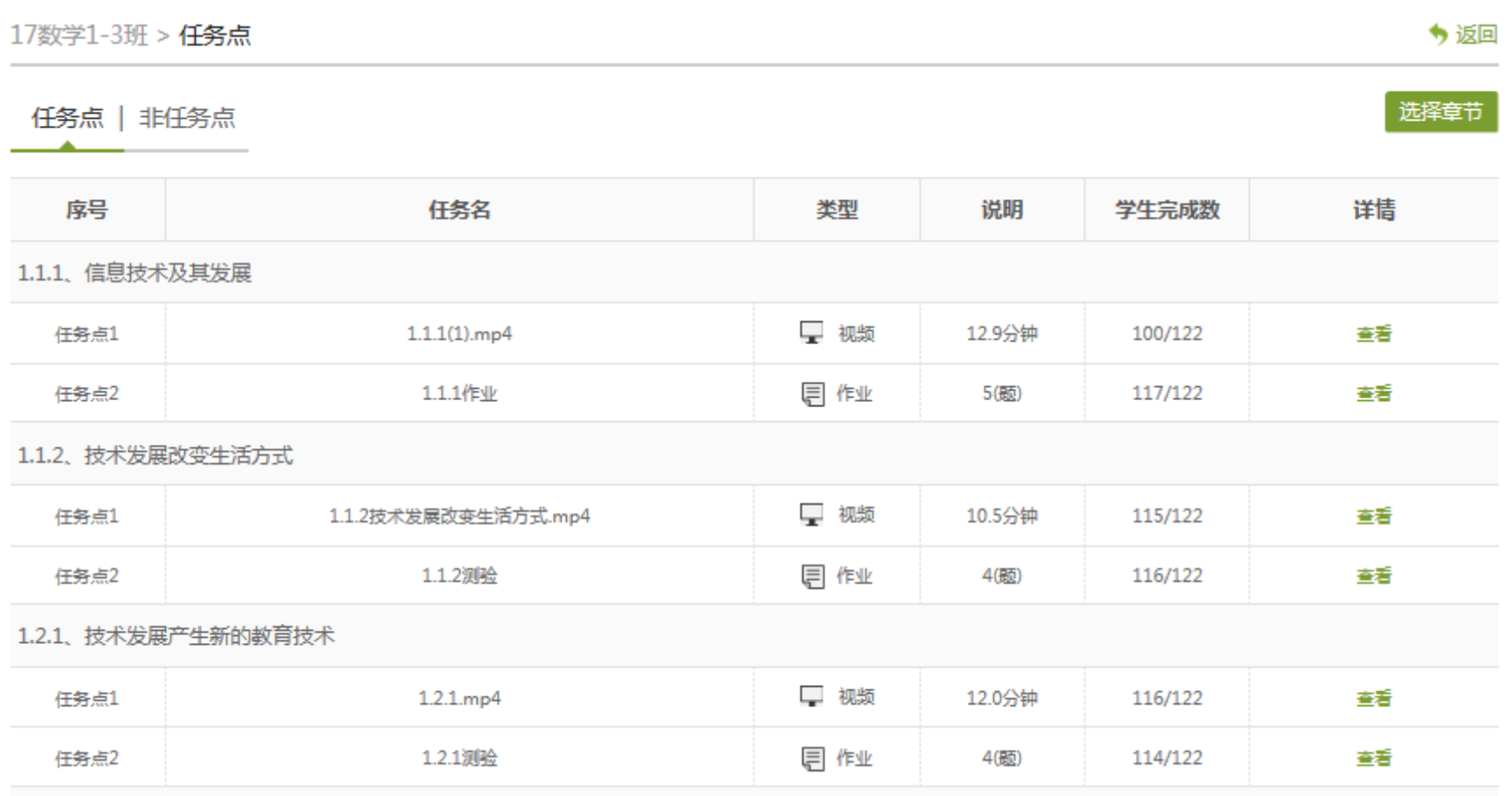1512x796 pixels.
Task: Click section header 1.1.1、信息技术及其发展
Action: 135,273
